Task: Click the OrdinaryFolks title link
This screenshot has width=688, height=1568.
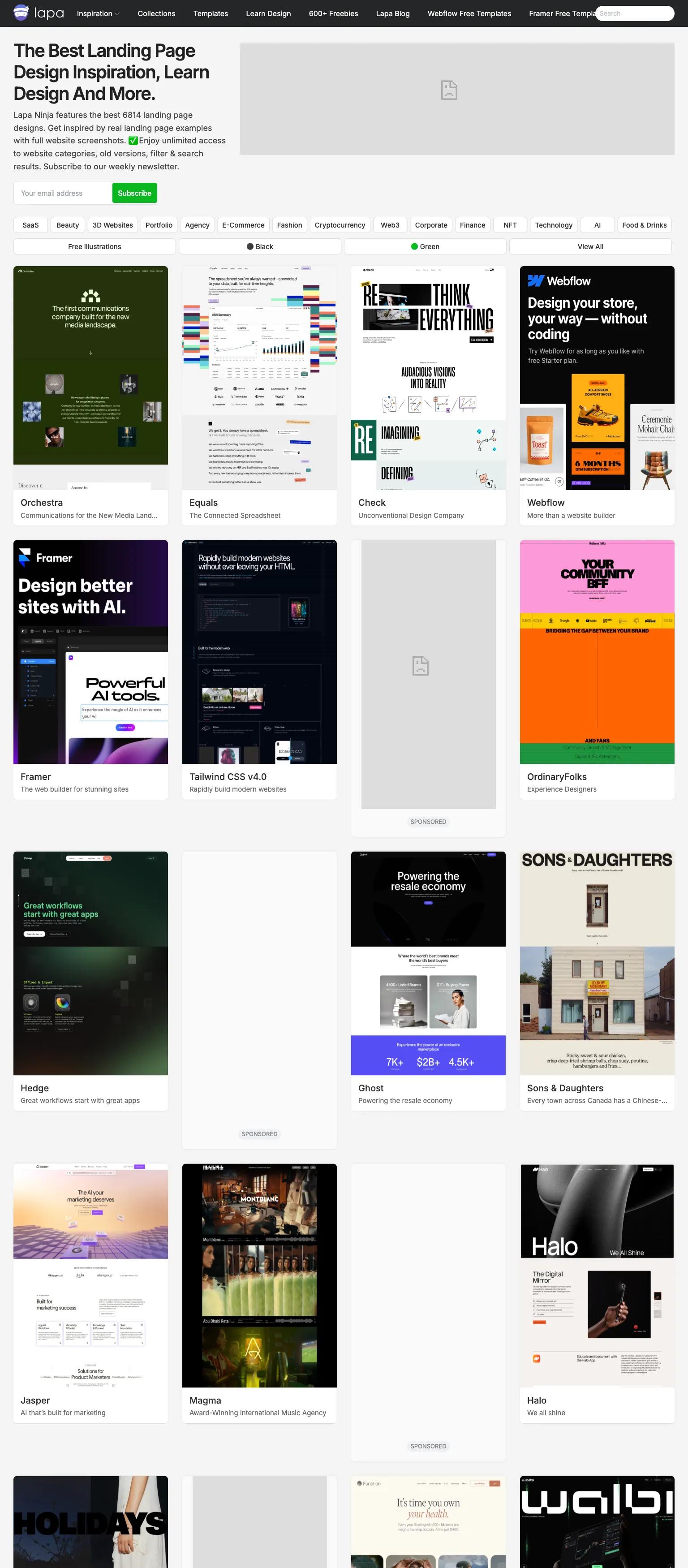Action: (557, 777)
